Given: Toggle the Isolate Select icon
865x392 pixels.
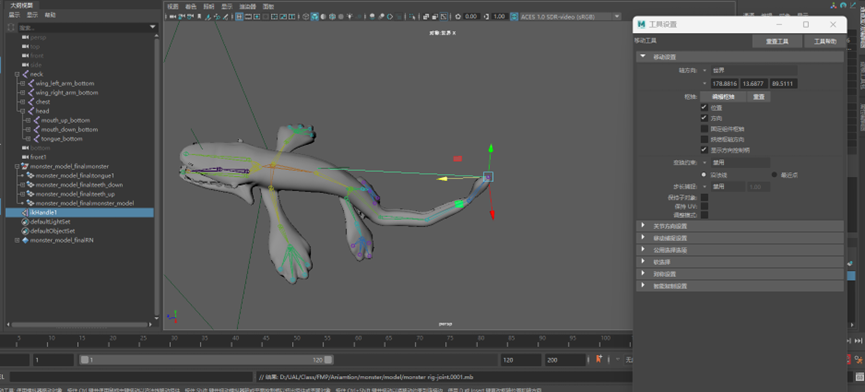Looking at the screenshot, I should coord(413,17).
